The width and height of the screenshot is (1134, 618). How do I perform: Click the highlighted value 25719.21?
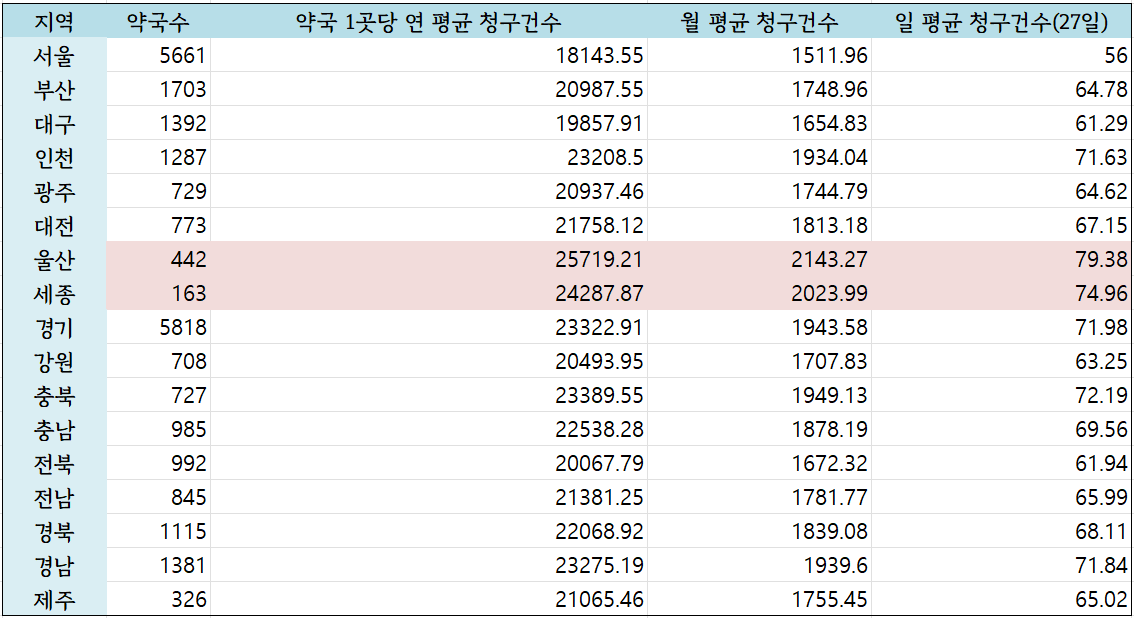599,260
